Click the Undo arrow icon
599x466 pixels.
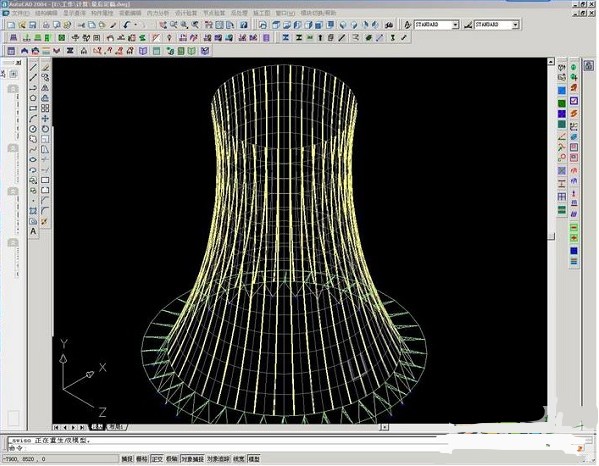pos(127,25)
